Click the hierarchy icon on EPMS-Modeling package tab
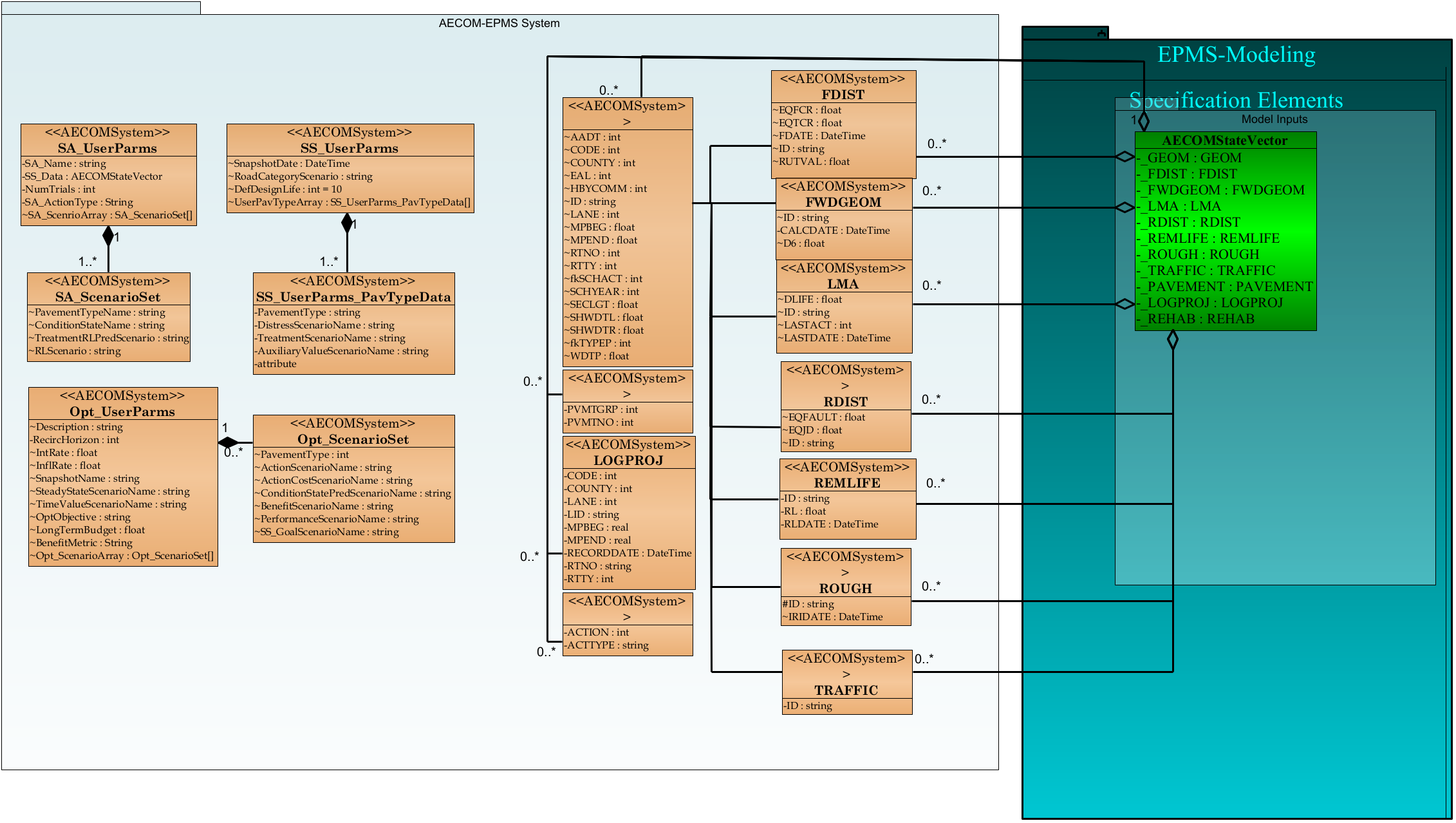This screenshot has height=823, width=1456. point(1102,33)
